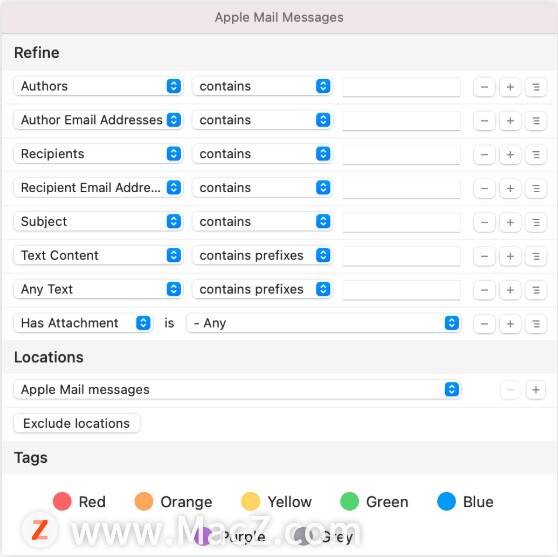Remove the Text Content criterion row
558x557 pixels.
click(484, 256)
